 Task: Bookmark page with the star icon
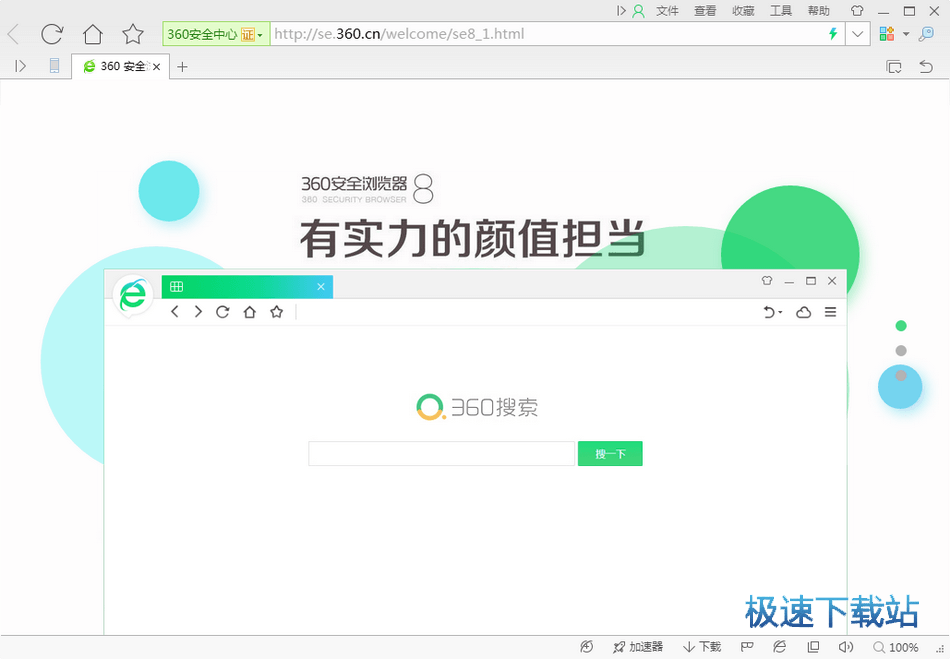coord(133,34)
